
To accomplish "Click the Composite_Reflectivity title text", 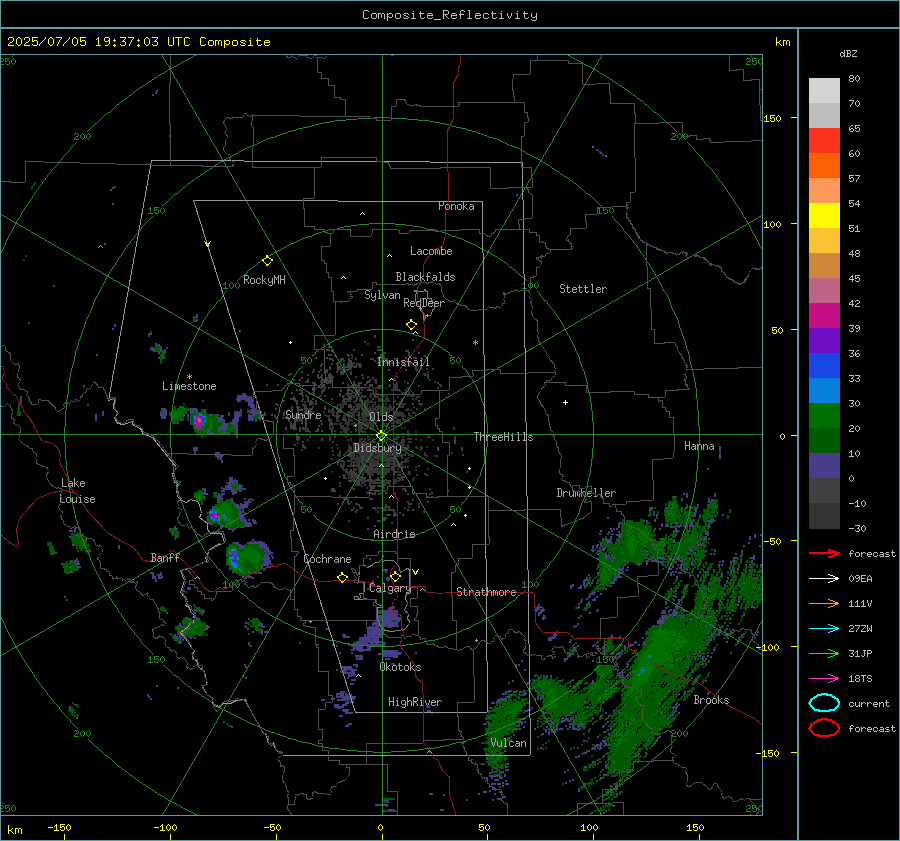I will (450, 15).
